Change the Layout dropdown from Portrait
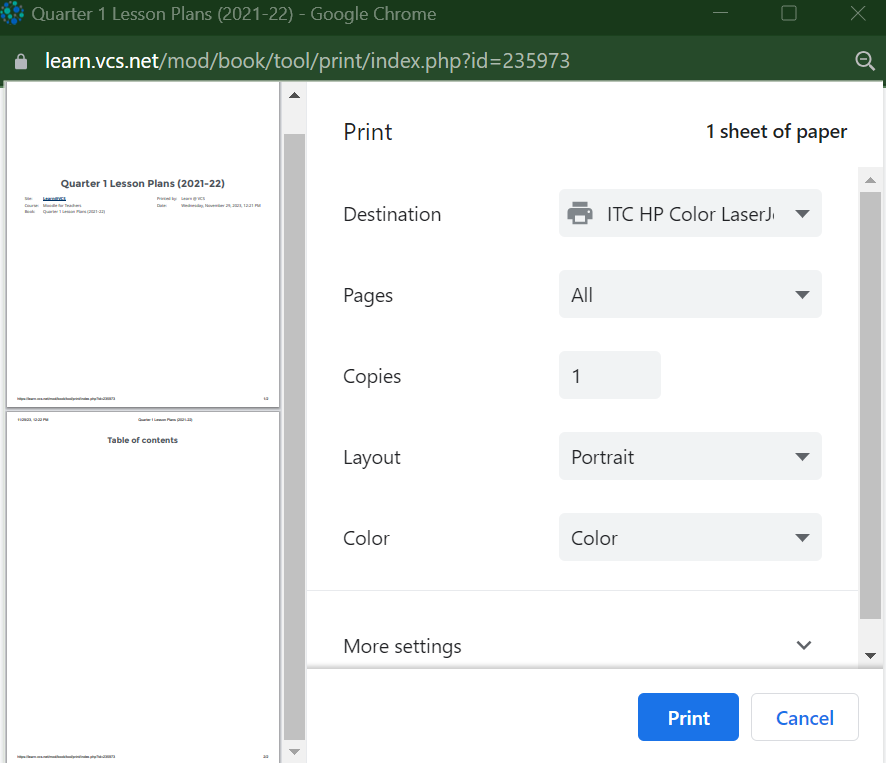Viewport: 886px width, 763px height. pos(690,457)
